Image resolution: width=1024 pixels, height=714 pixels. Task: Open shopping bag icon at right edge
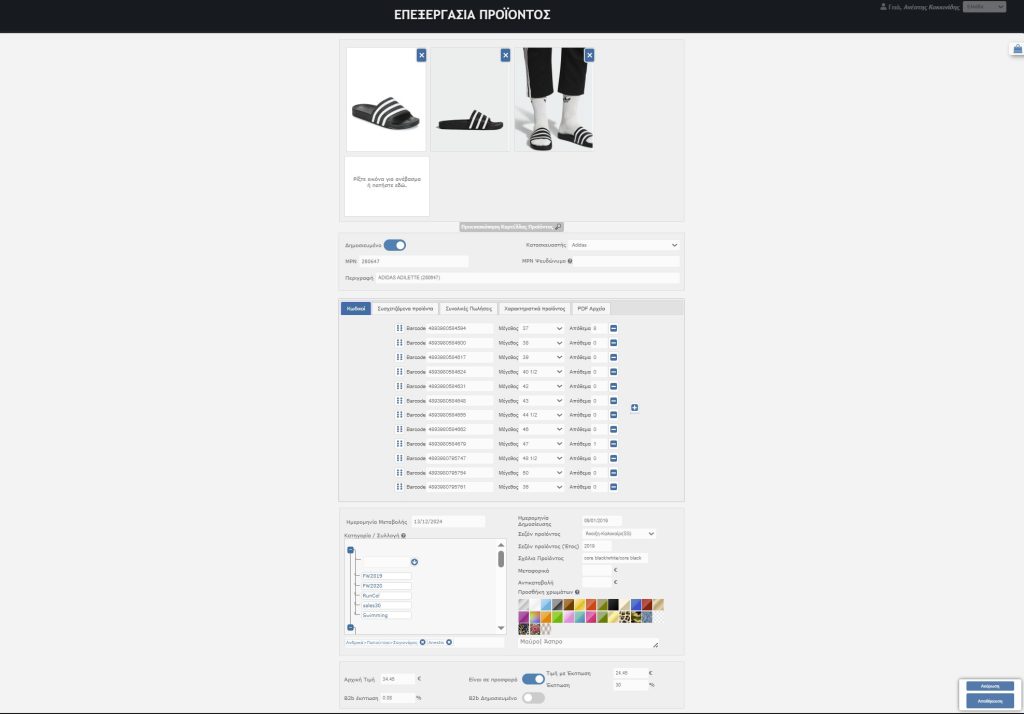[1016, 48]
